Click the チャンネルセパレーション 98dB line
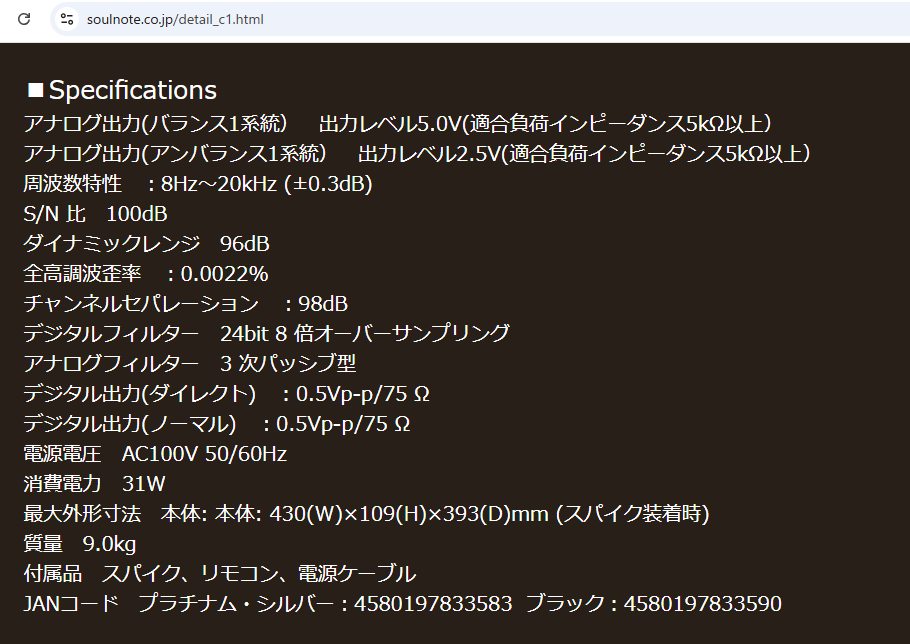Image resolution: width=910 pixels, height=644 pixels. 186,304
